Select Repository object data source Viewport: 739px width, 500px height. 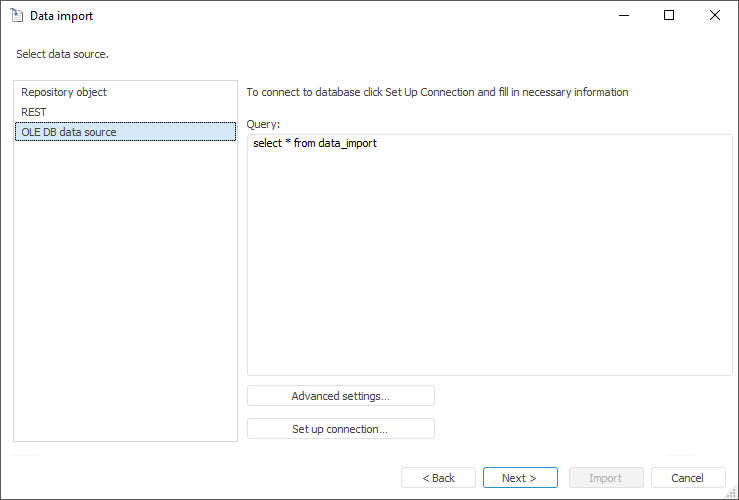pyautogui.click(x=64, y=92)
